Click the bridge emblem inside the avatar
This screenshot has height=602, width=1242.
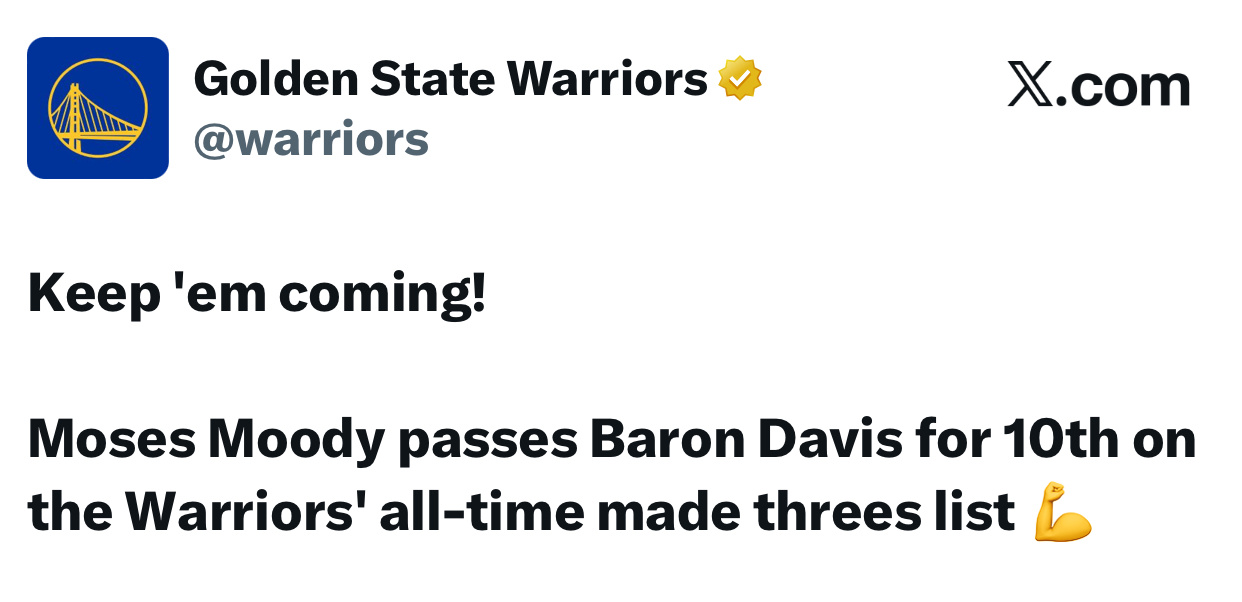pyautogui.click(x=97, y=108)
